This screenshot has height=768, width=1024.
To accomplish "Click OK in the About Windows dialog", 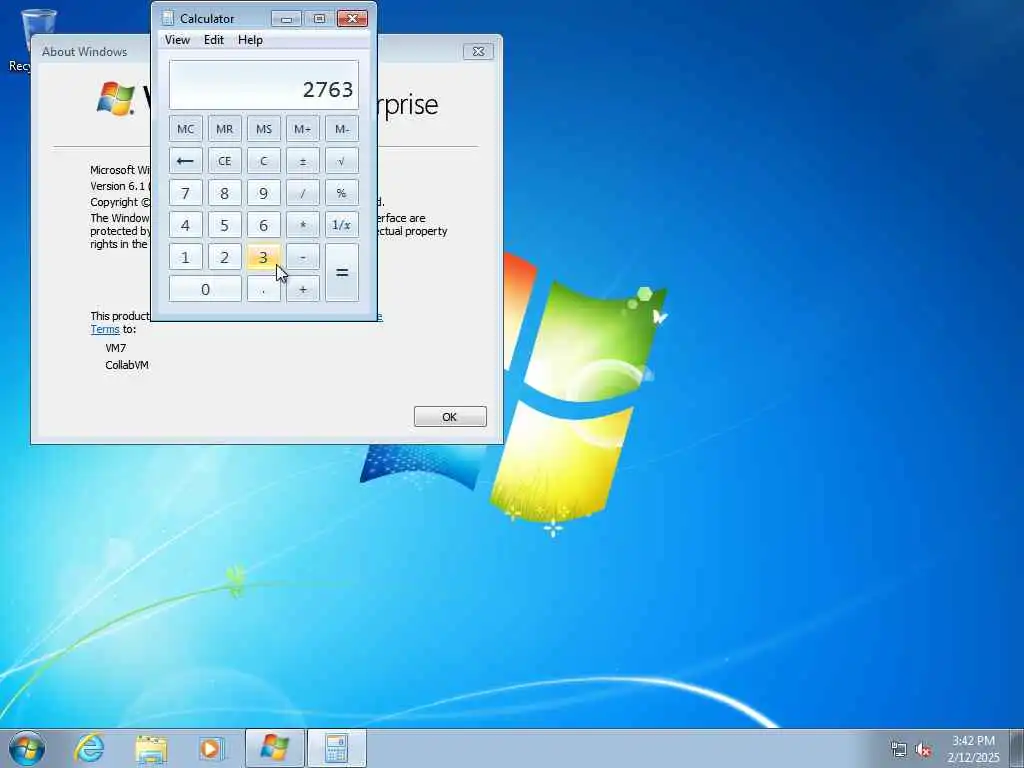I will click(450, 417).
